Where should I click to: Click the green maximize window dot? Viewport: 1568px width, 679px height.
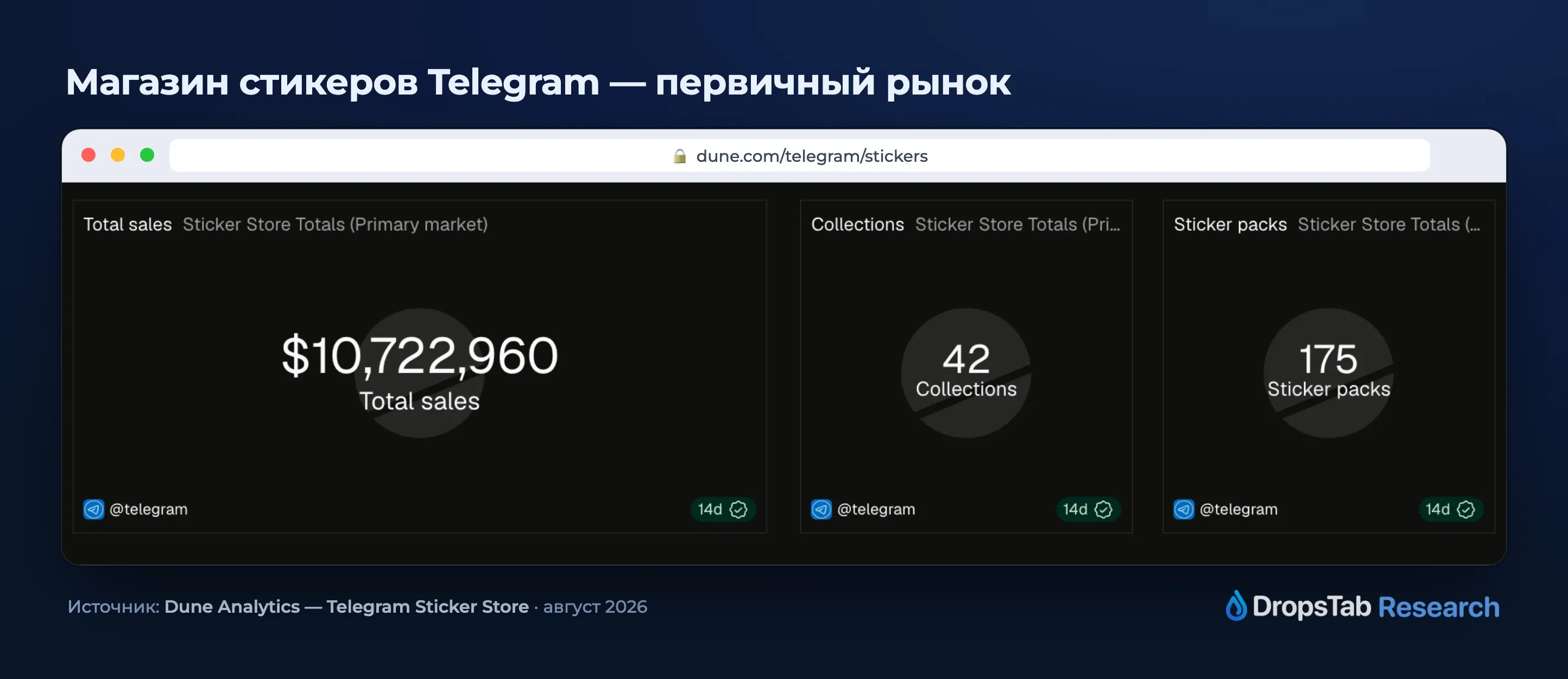click(147, 155)
